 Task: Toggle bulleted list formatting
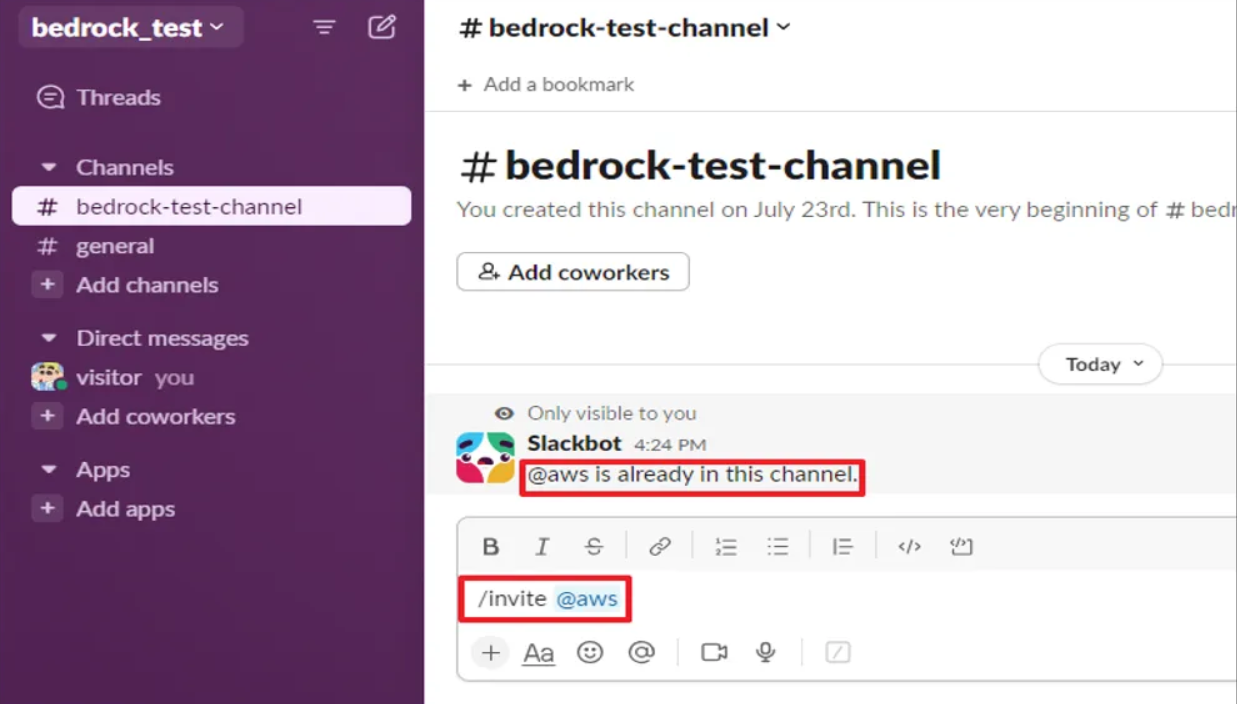tap(778, 546)
